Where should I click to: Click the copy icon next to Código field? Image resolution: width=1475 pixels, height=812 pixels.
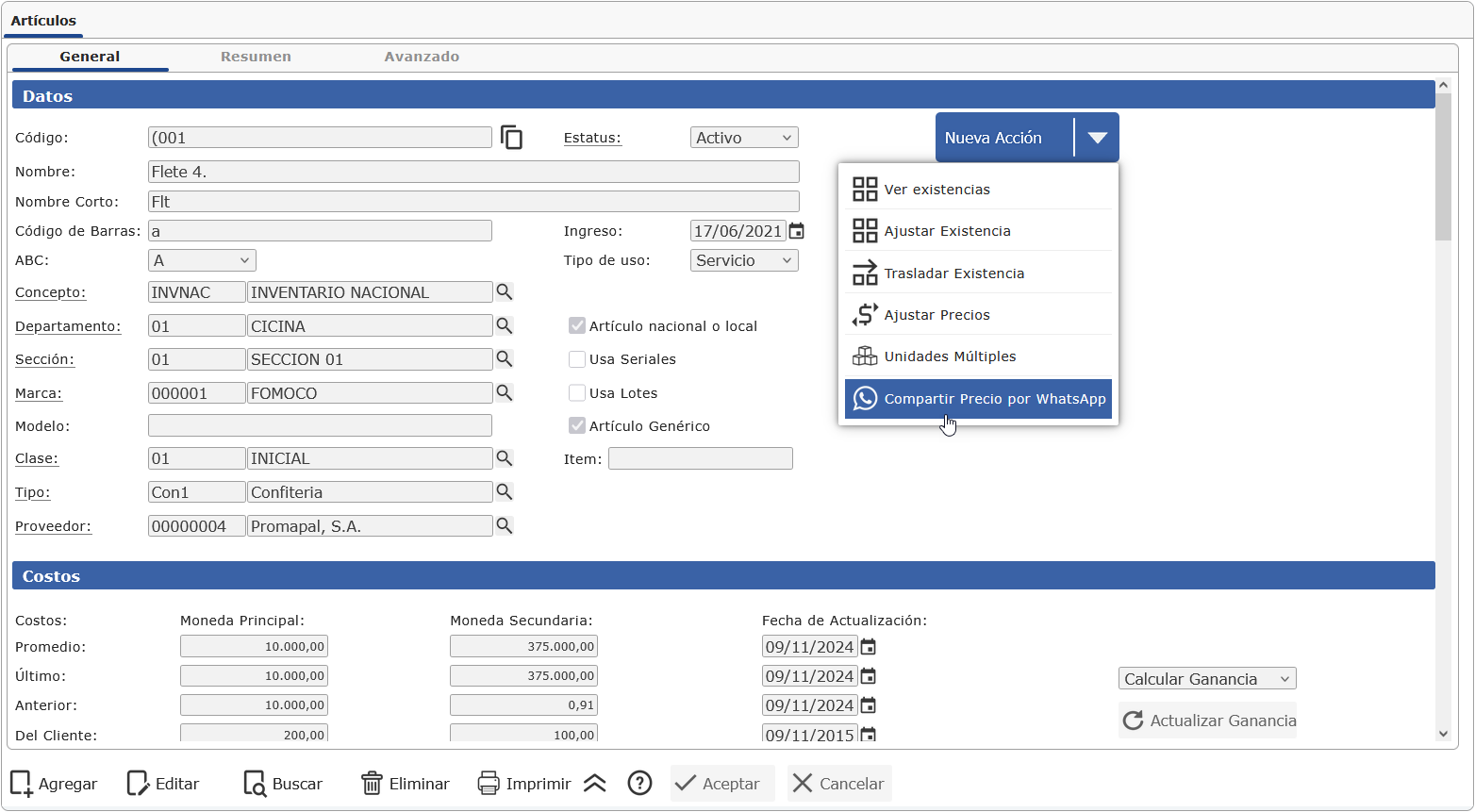pyautogui.click(x=511, y=138)
